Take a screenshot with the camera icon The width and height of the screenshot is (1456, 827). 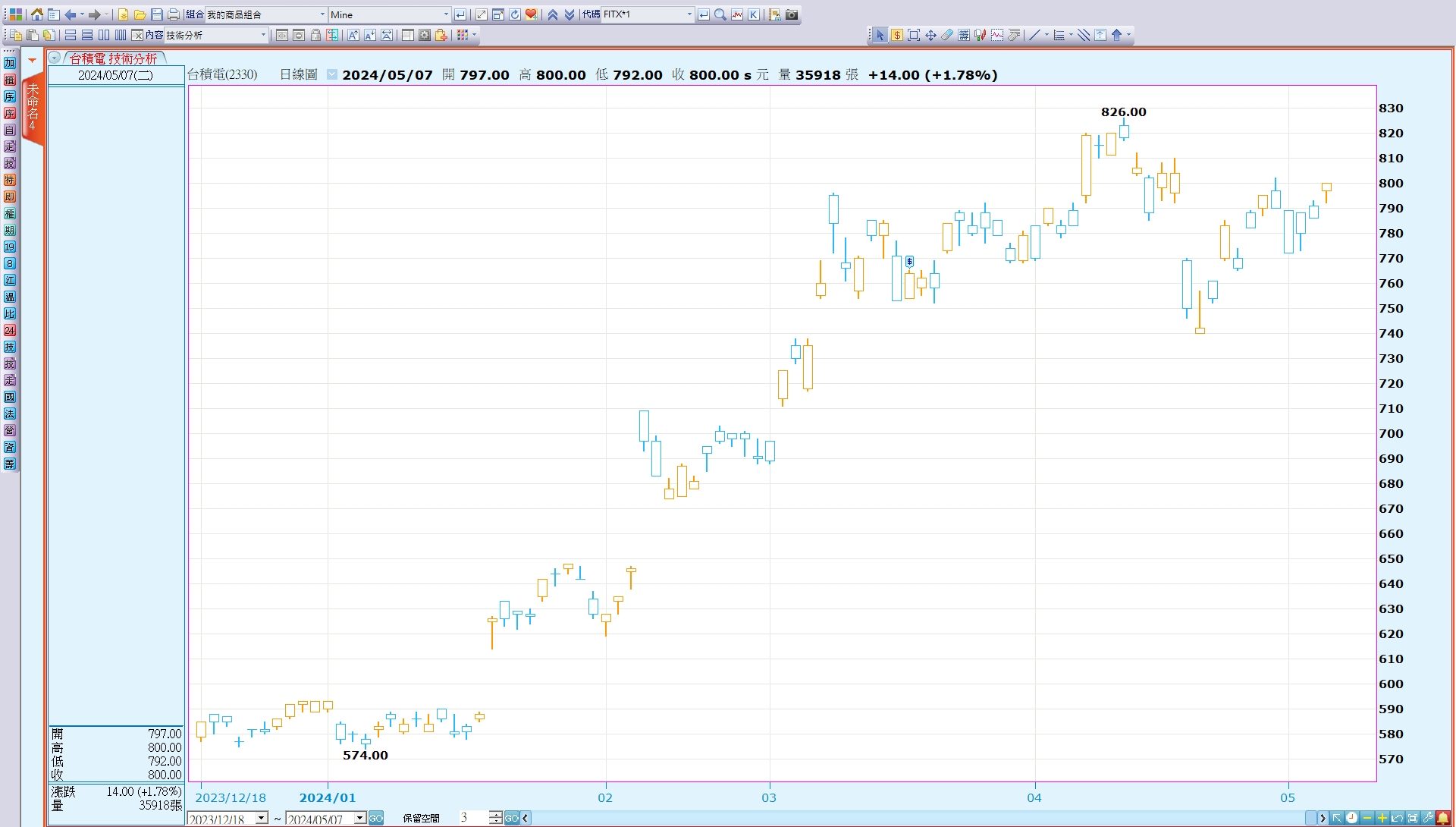[792, 14]
